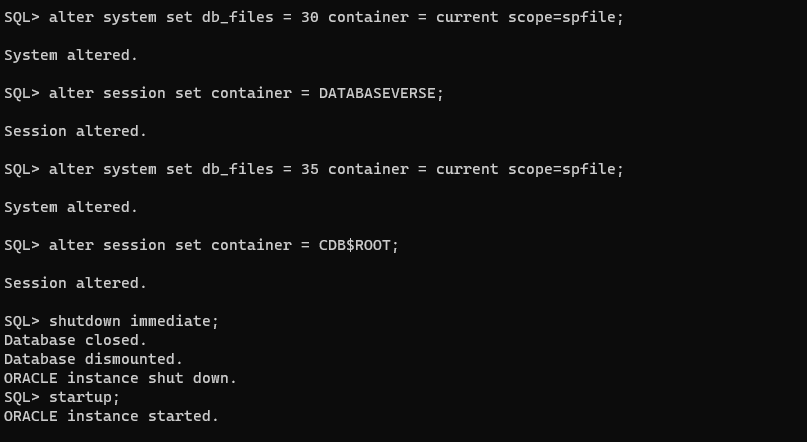Click the 'ORACLE instance shut down.' message
Viewport: 807px width, 442px height.
tap(120, 378)
